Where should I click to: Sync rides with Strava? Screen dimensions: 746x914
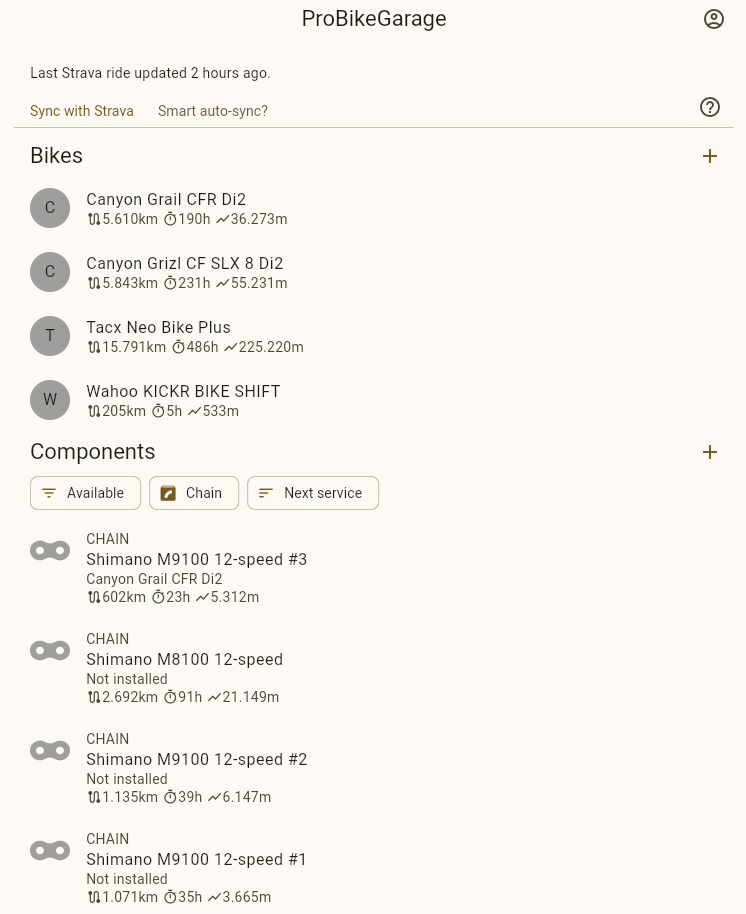[x=82, y=111]
